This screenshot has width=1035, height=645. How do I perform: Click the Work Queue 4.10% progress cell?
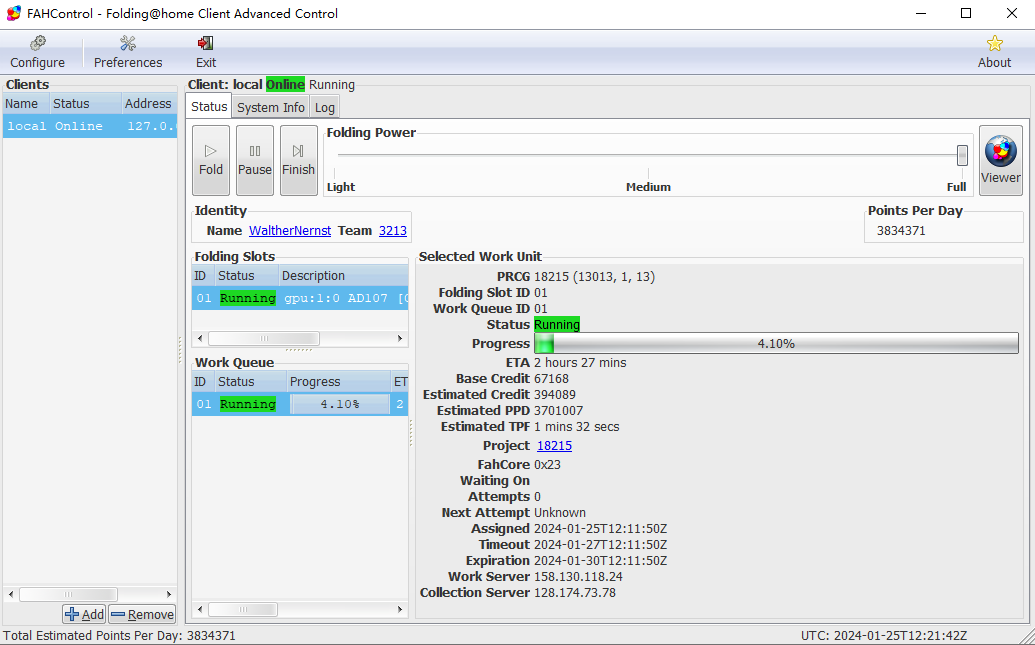340,404
